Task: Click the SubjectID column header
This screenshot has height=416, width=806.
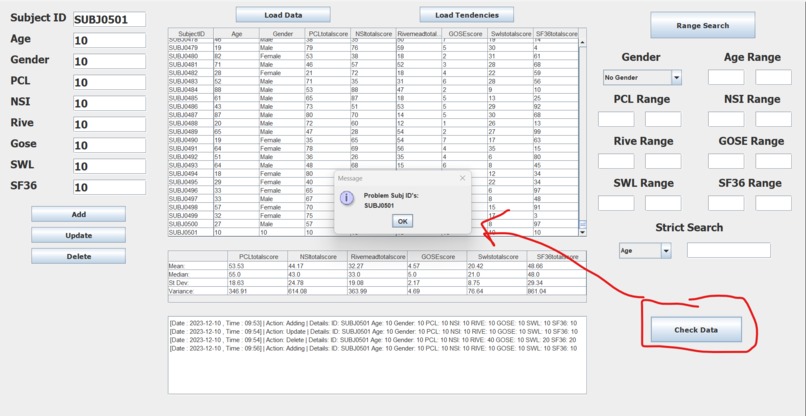Action: click(x=191, y=34)
